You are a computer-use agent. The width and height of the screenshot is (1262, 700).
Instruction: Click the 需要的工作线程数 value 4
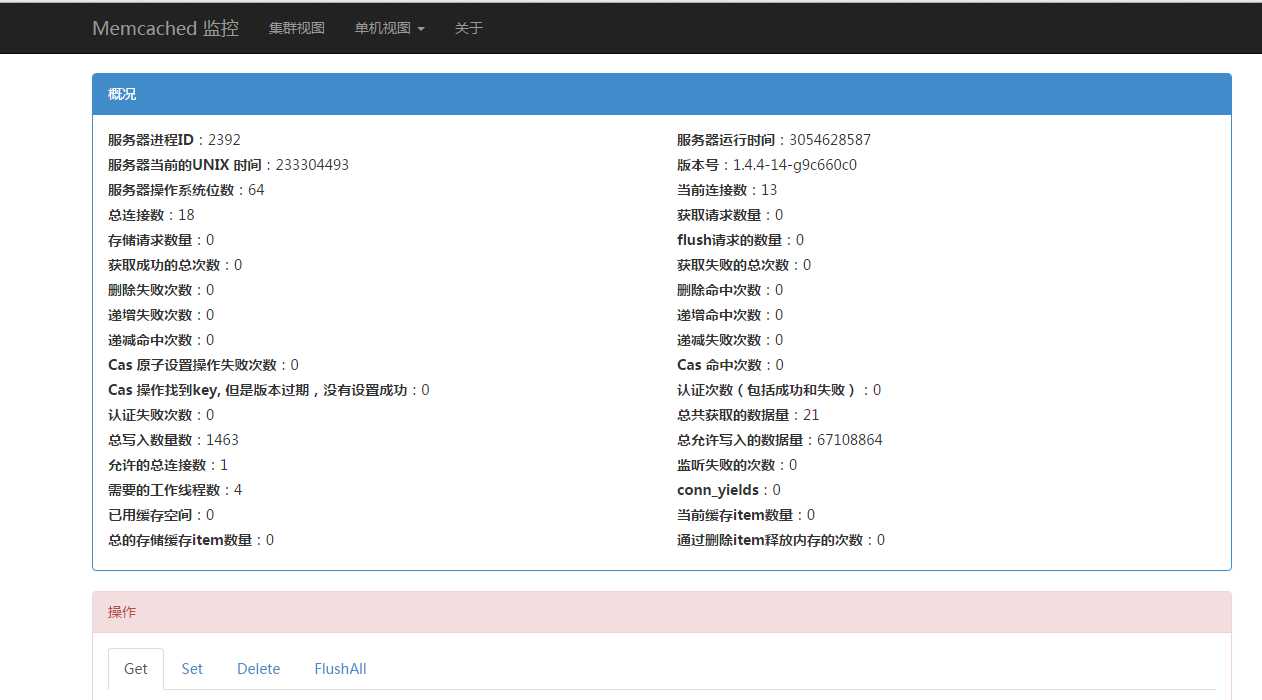coord(238,490)
